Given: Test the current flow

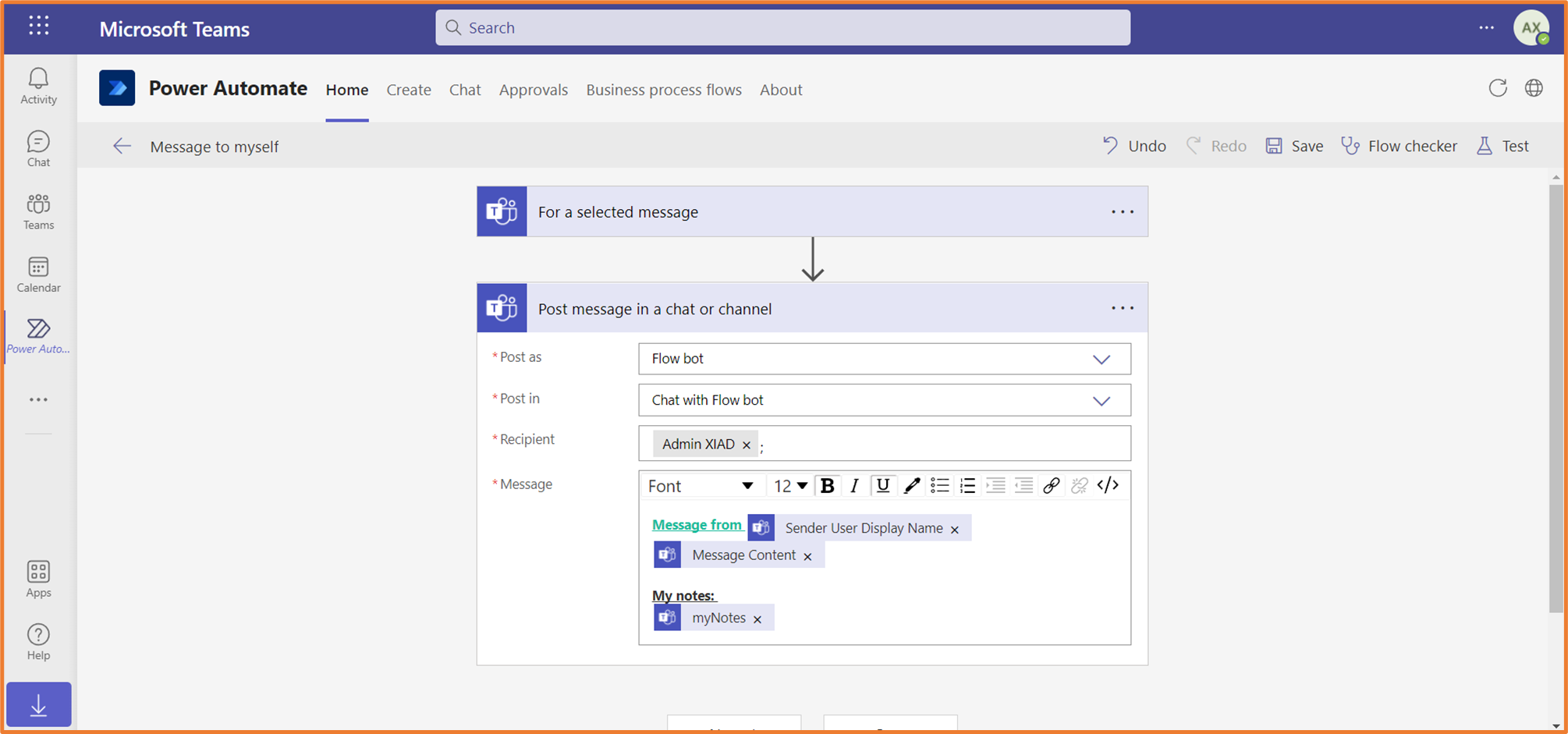Looking at the screenshot, I should coord(1502,146).
